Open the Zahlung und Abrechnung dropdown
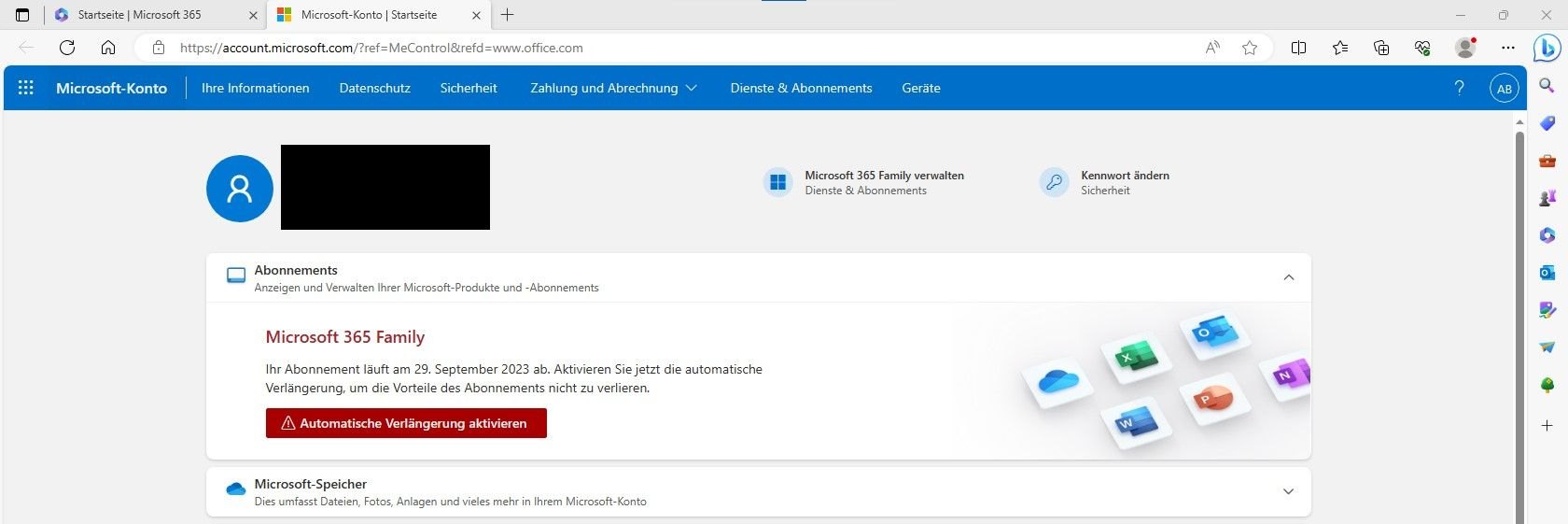1568x524 pixels. click(613, 88)
